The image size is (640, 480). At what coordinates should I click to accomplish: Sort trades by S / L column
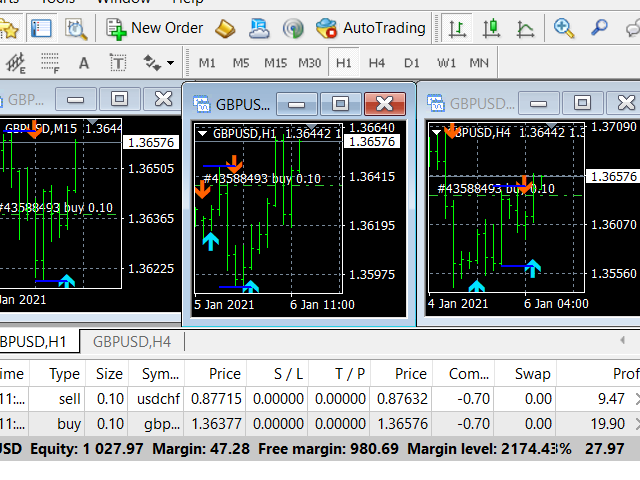pyautogui.click(x=278, y=373)
